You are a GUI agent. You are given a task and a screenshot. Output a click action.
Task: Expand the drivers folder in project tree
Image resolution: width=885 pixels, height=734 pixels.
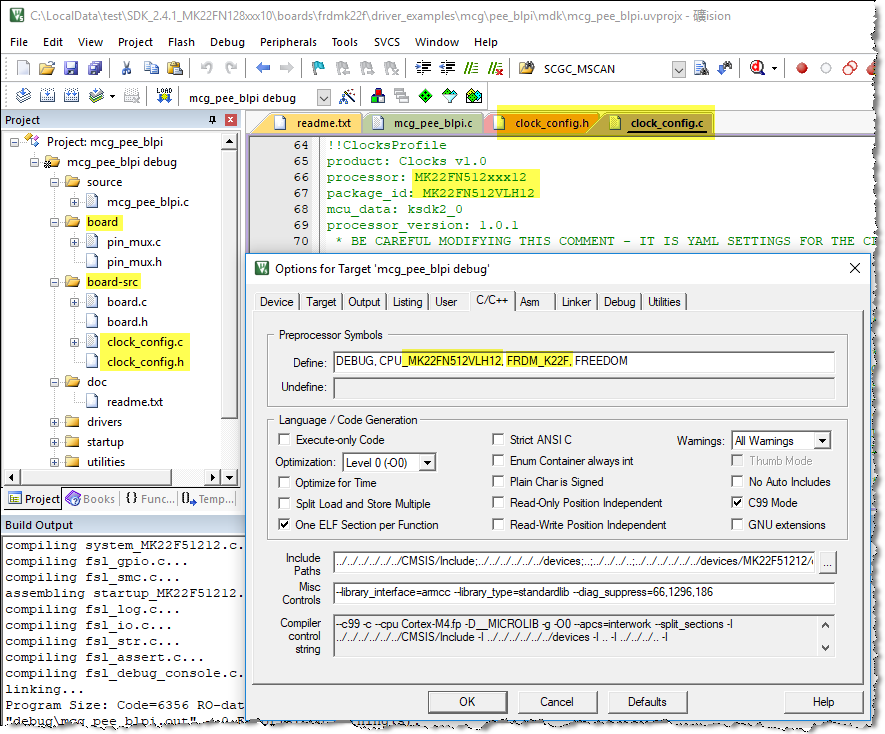[55, 422]
